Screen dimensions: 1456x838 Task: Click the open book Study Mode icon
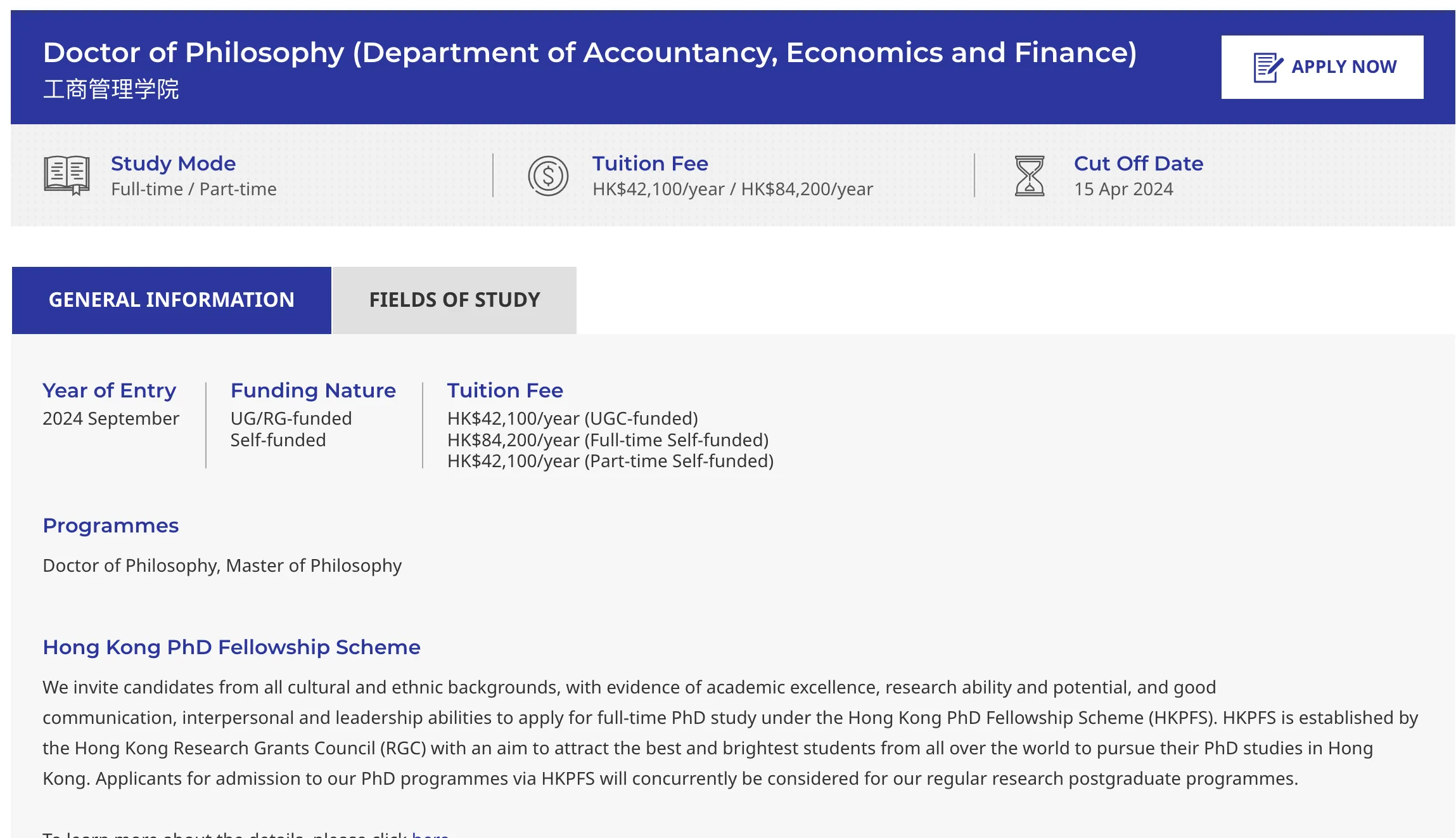click(67, 175)
